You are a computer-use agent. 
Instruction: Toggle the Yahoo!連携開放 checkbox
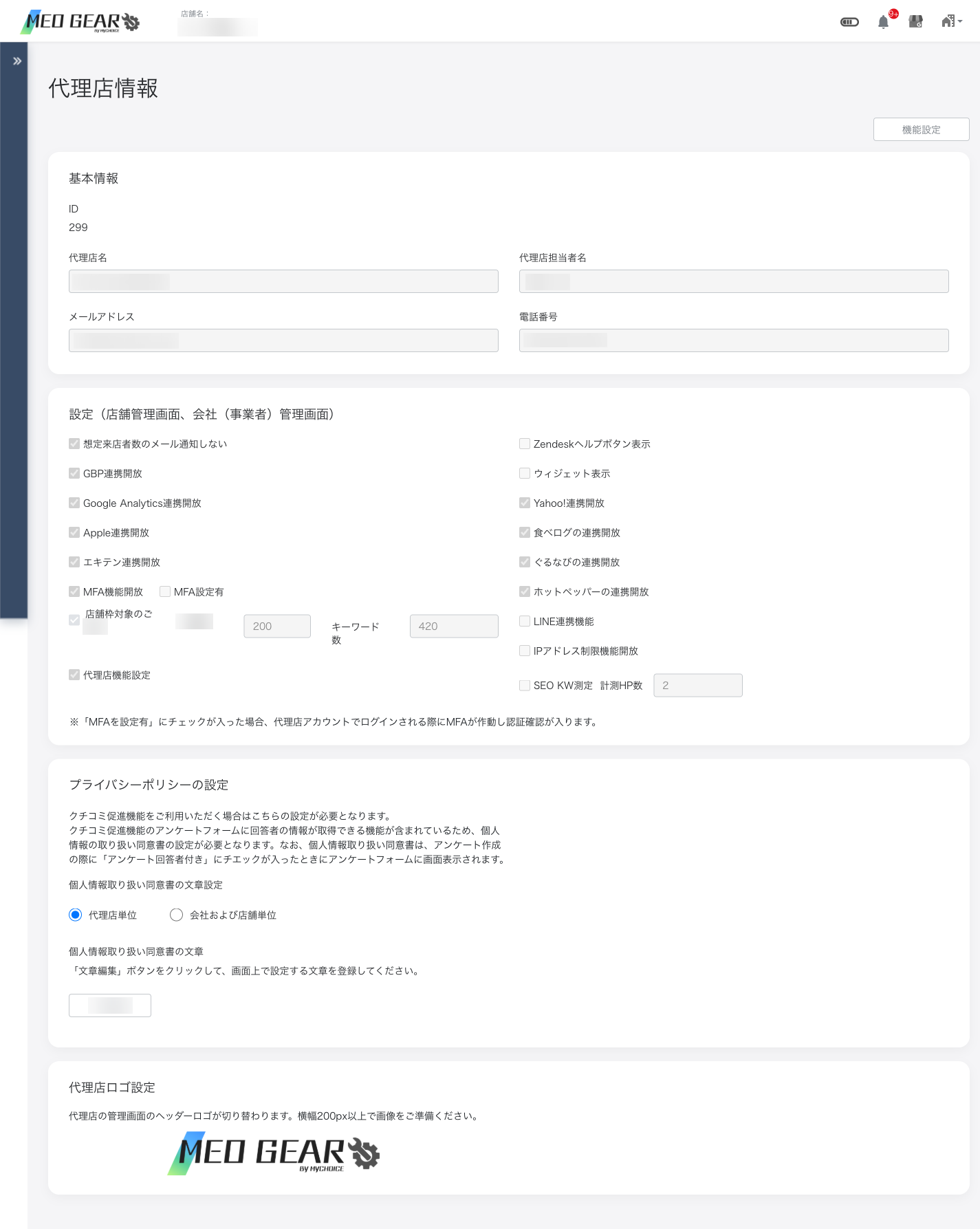(525, 503)
